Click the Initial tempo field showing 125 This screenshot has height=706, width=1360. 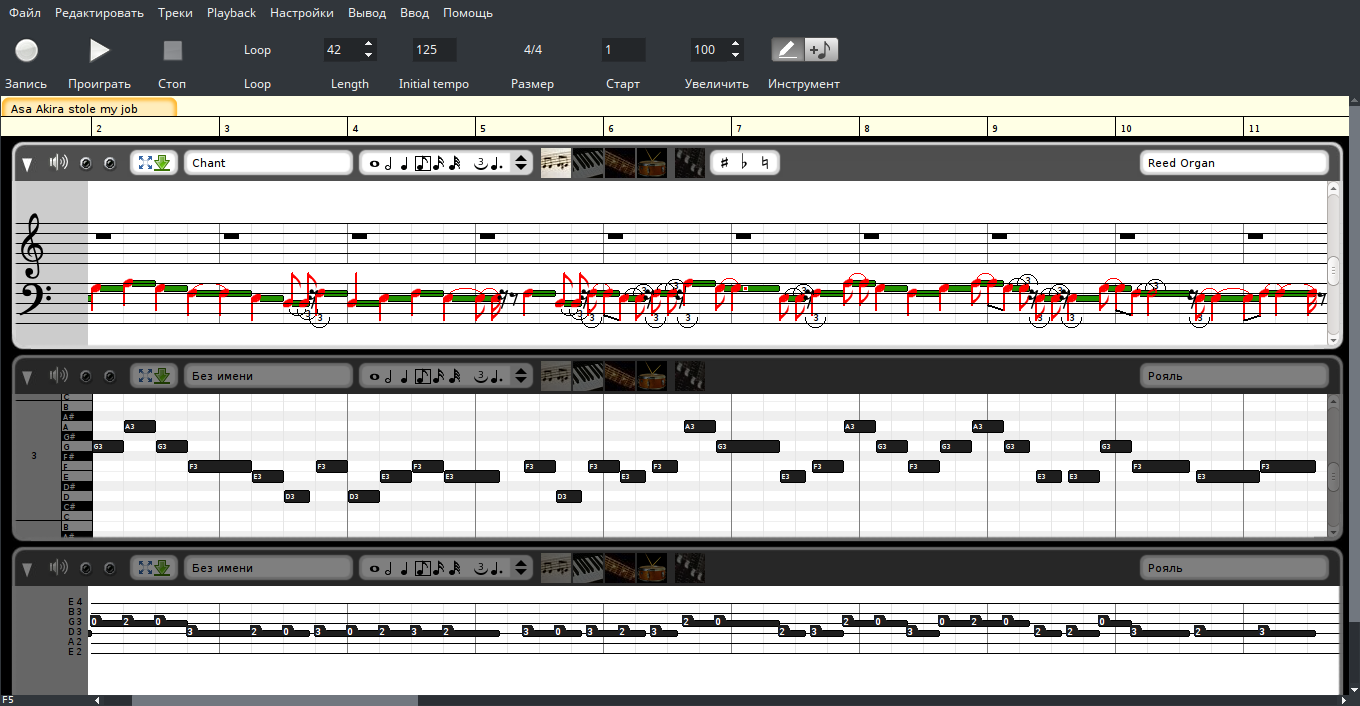click(434, 50)
